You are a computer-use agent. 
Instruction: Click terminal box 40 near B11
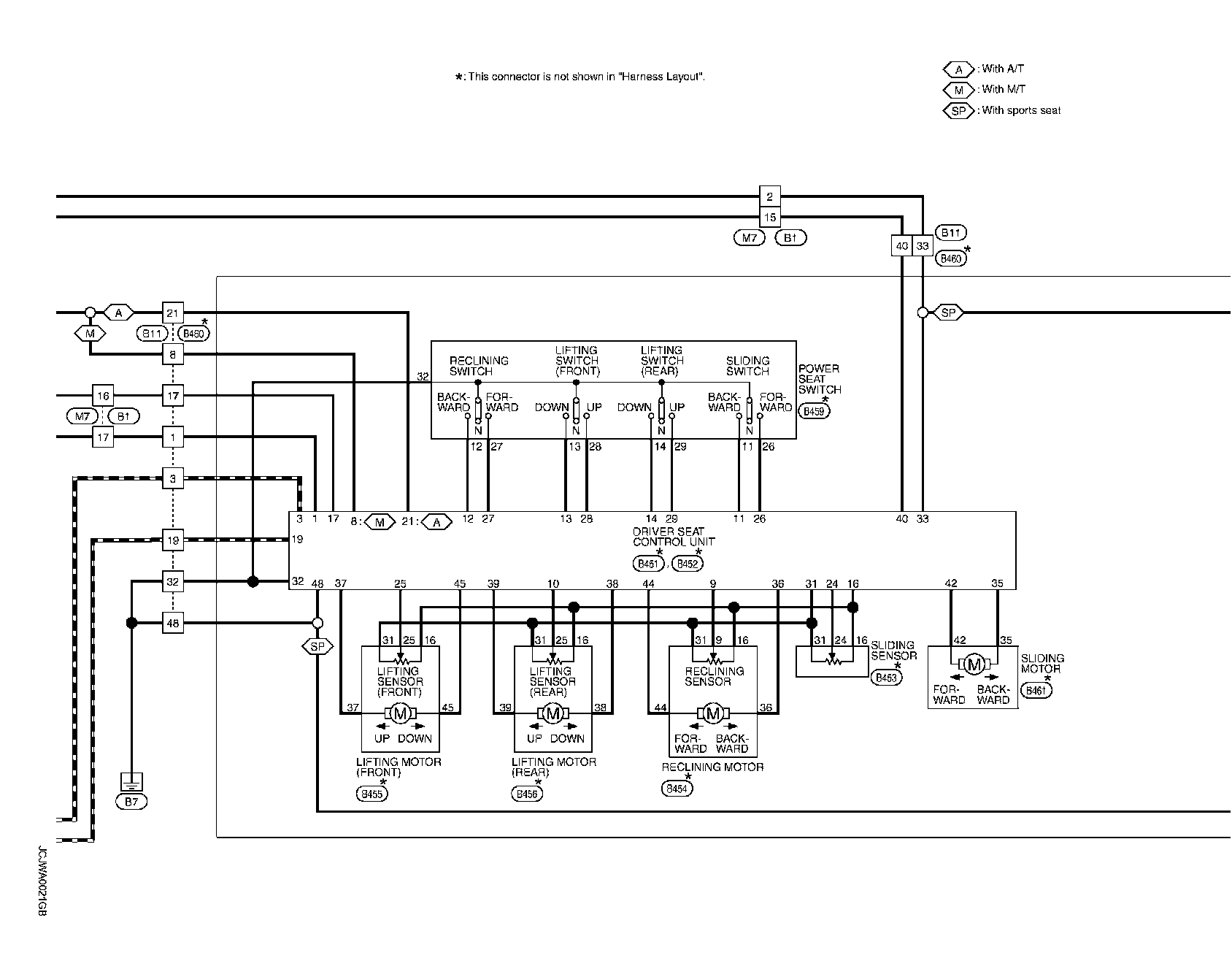902,246
